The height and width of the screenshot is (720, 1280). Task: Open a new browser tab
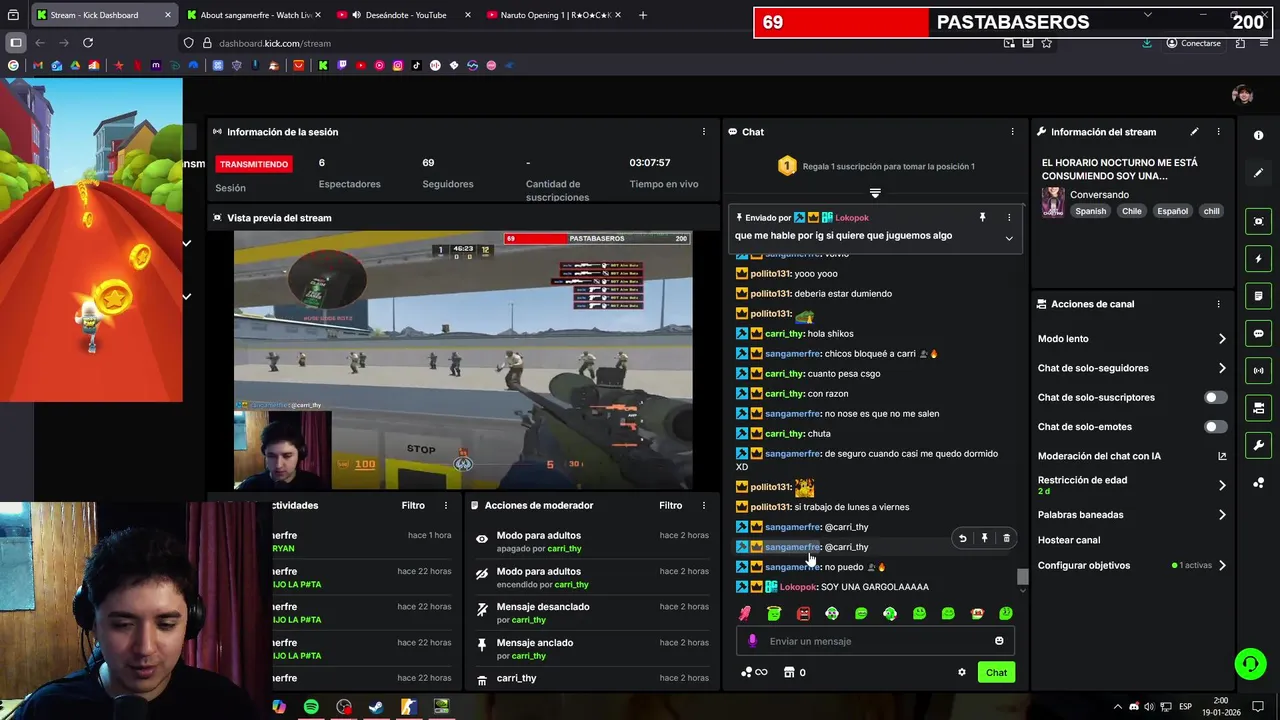click(642, 15)
